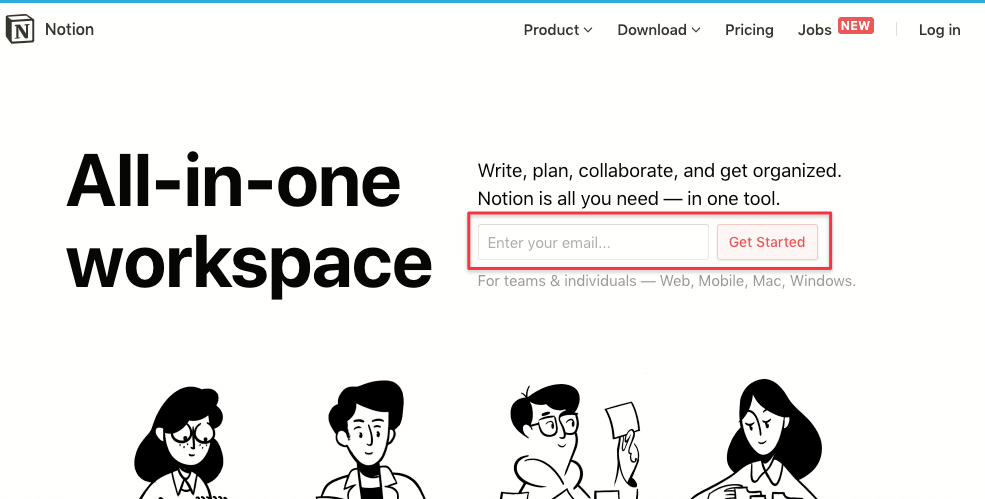The image size is (985, 499).
Task: Click the red NEW badge beside Jobs
Action: coord(855,26)
